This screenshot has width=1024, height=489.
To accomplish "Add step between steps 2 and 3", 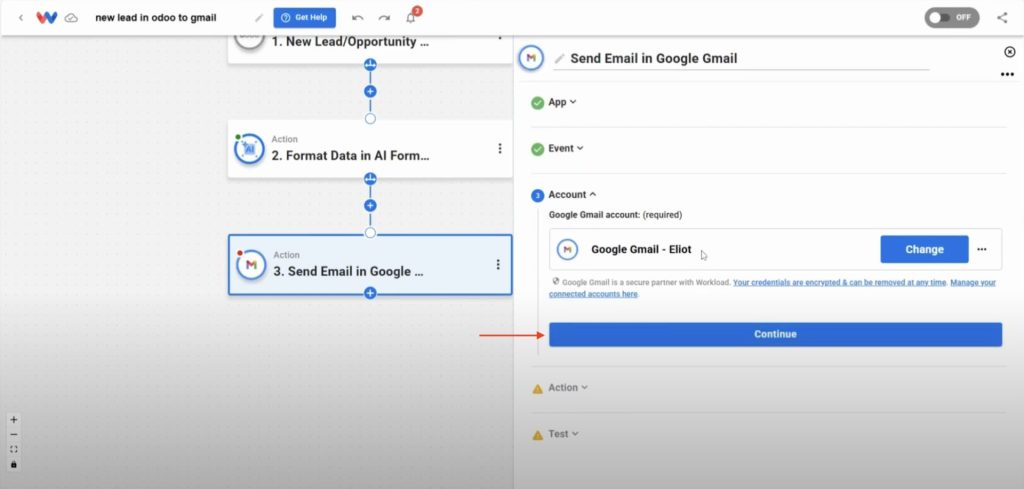I will point(370,206).
